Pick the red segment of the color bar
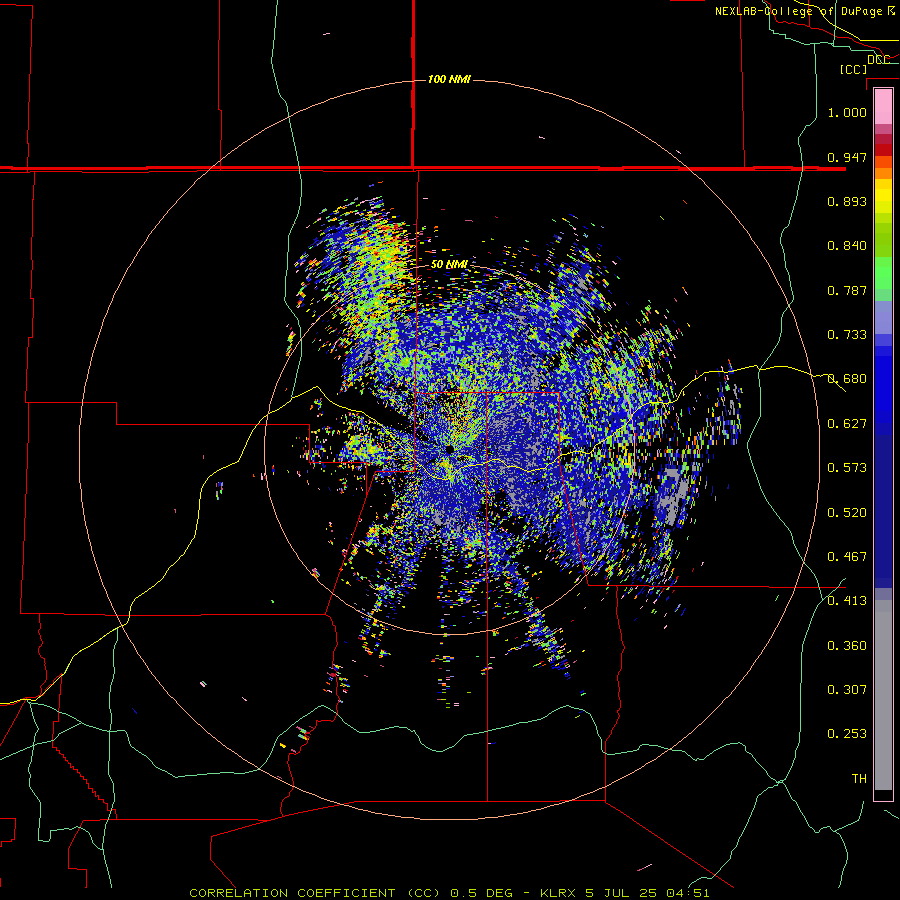900x900 pixels. point(883,150)
